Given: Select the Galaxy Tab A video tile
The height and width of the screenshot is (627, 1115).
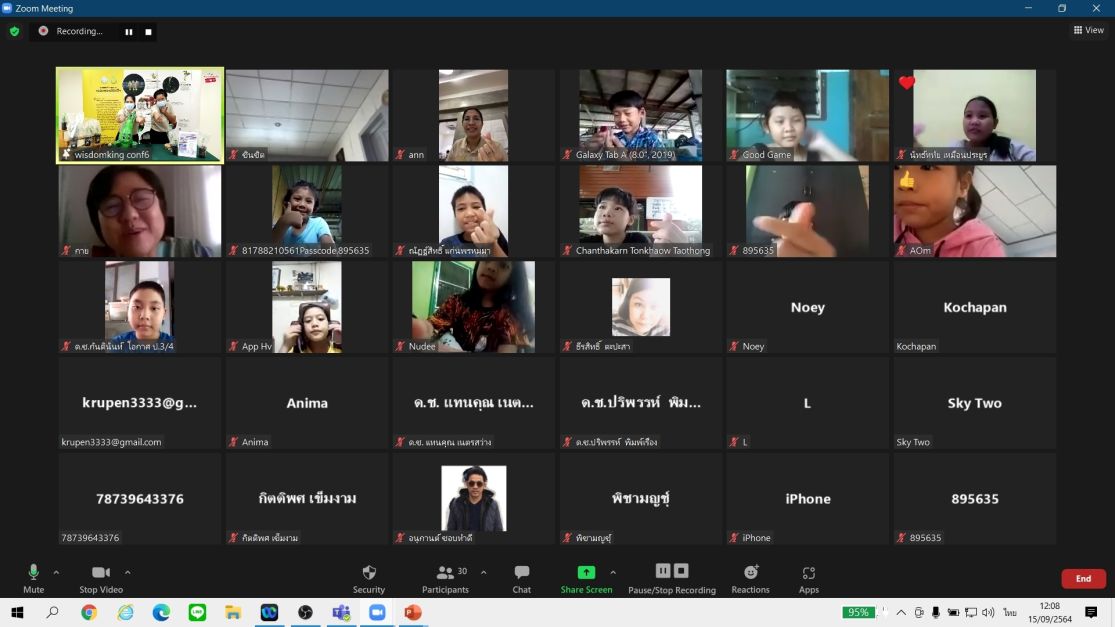Looking at the screenshot, I should tap(641, 115).
